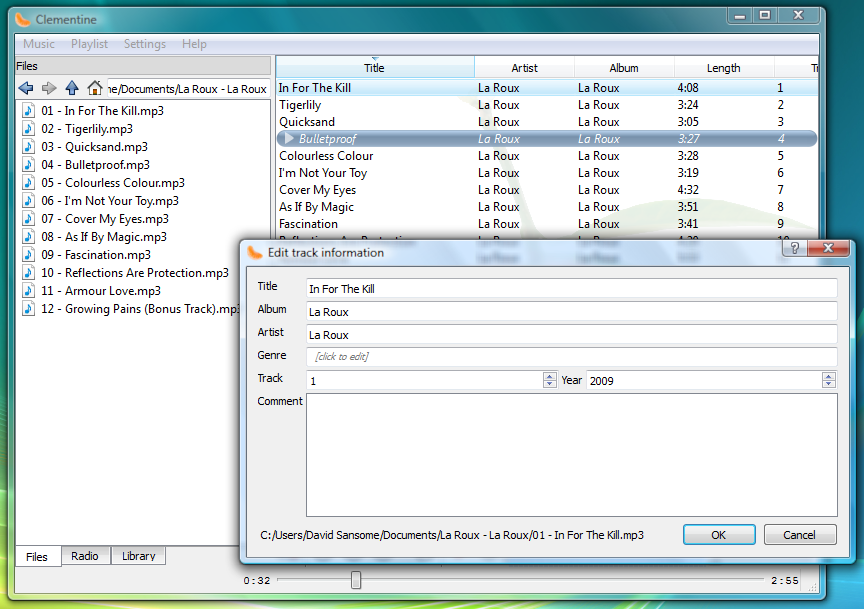Image resolution: width=864 pixels, height=609 pixels.
Task: Click the Genre field to edit
Action: (570, 357)
